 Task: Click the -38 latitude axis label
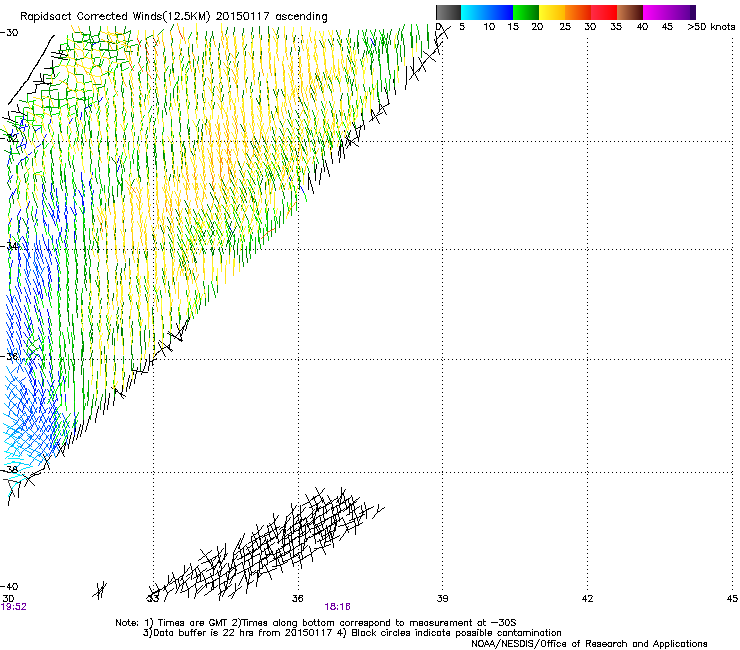9,470
